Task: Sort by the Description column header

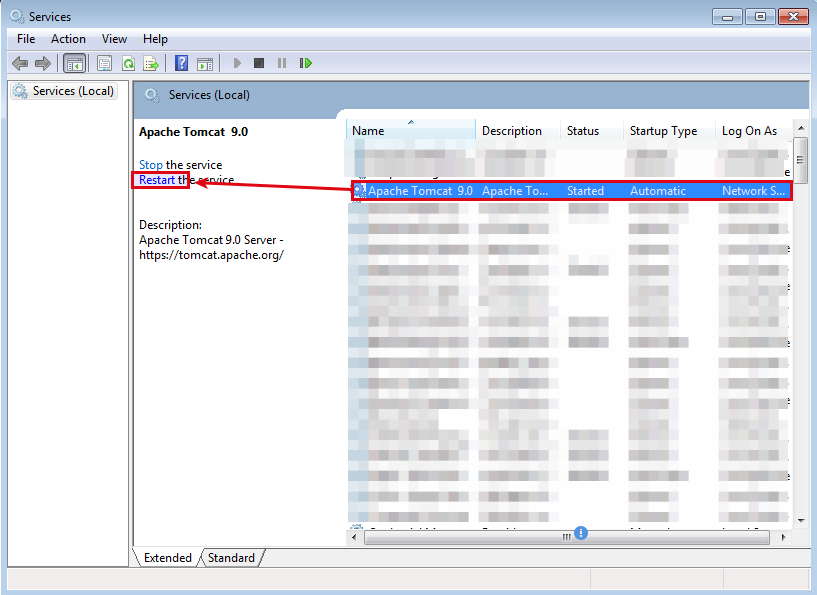Action: pos(518,131)
